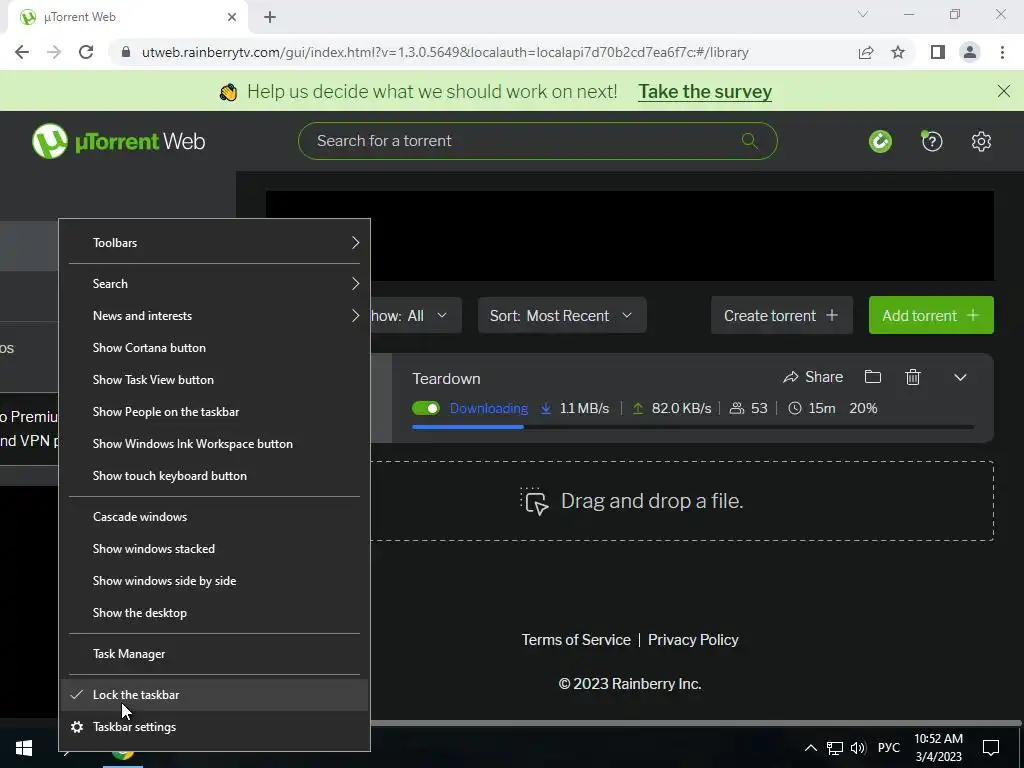1024x768 pixels.
Task: Open the Show: All filter dropdown
Action: coord(415,315)
